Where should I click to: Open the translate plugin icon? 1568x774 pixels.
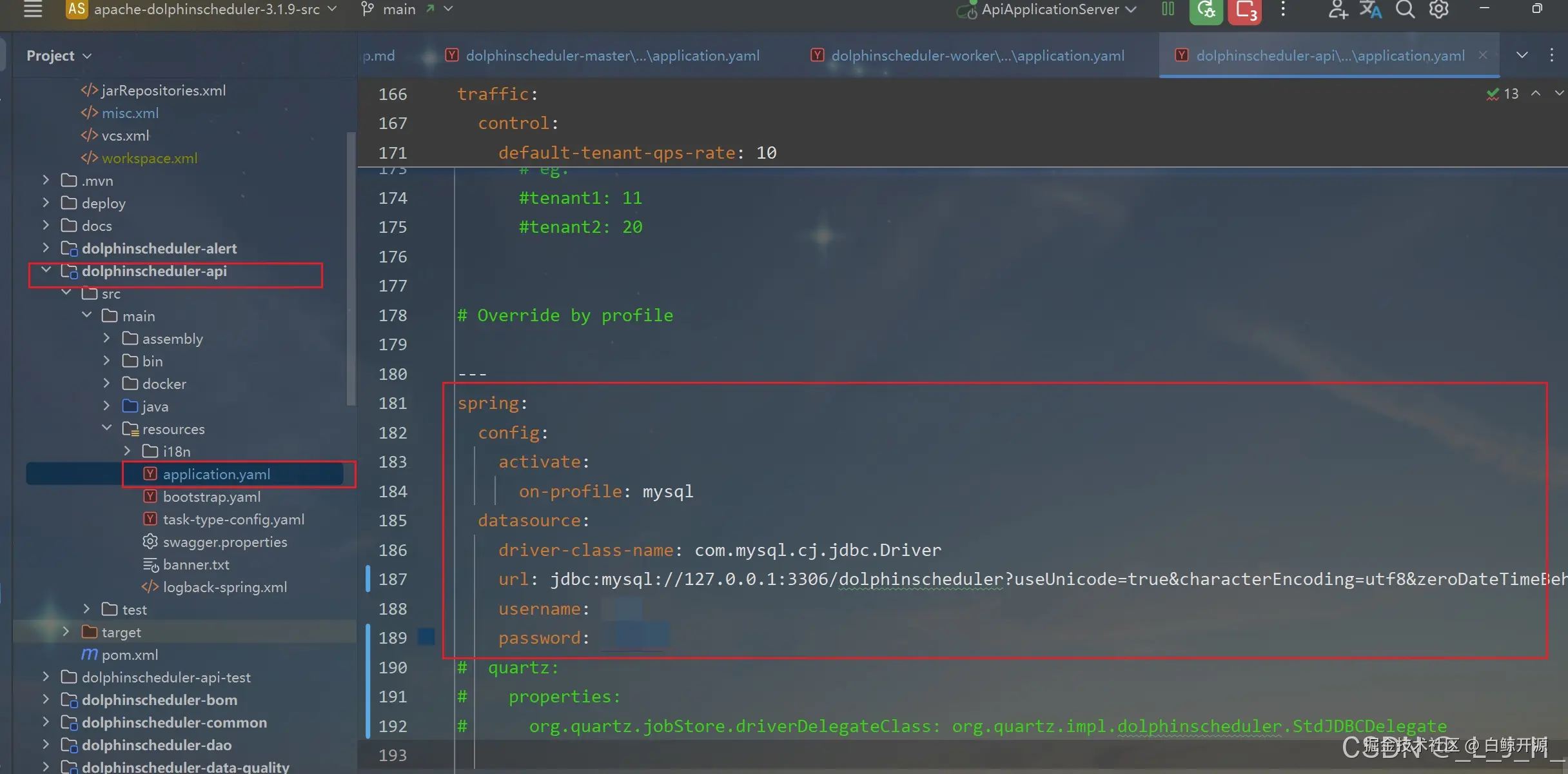tap(1370, 9)
